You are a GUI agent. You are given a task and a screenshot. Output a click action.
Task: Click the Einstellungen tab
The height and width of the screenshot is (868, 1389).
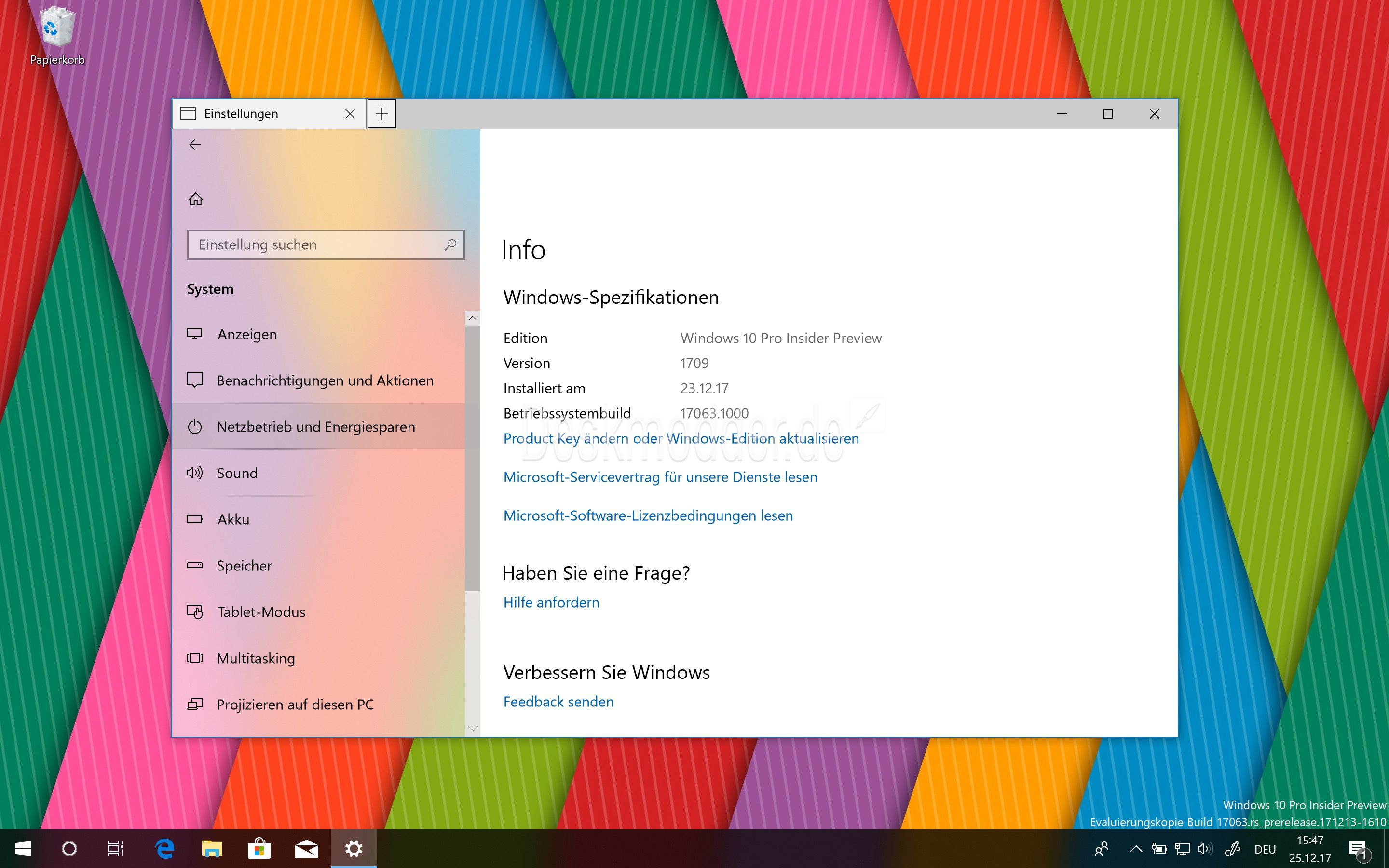coord(269,114)
